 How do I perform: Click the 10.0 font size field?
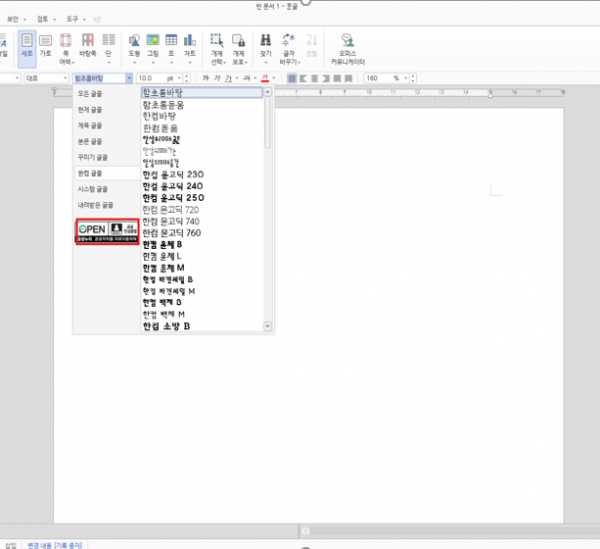pyautogui.click(x=151, y=78)
